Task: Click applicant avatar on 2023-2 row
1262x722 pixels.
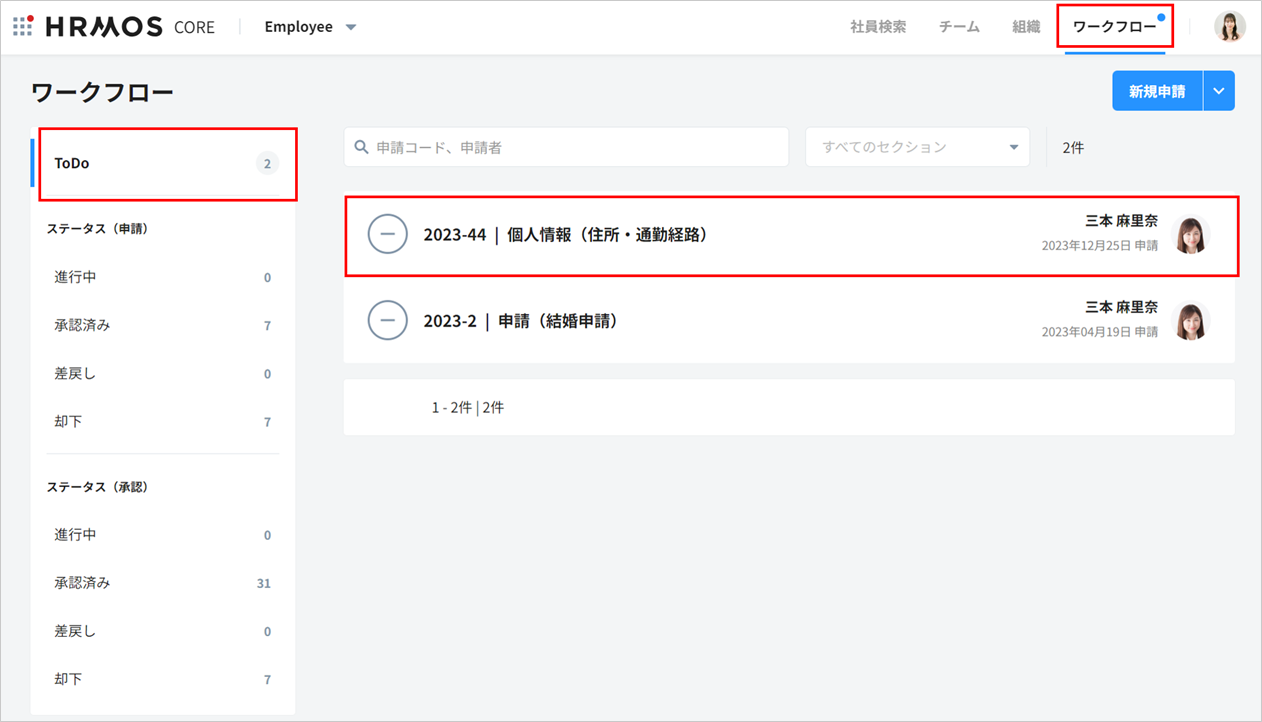Action: [x=1190, y=321]
